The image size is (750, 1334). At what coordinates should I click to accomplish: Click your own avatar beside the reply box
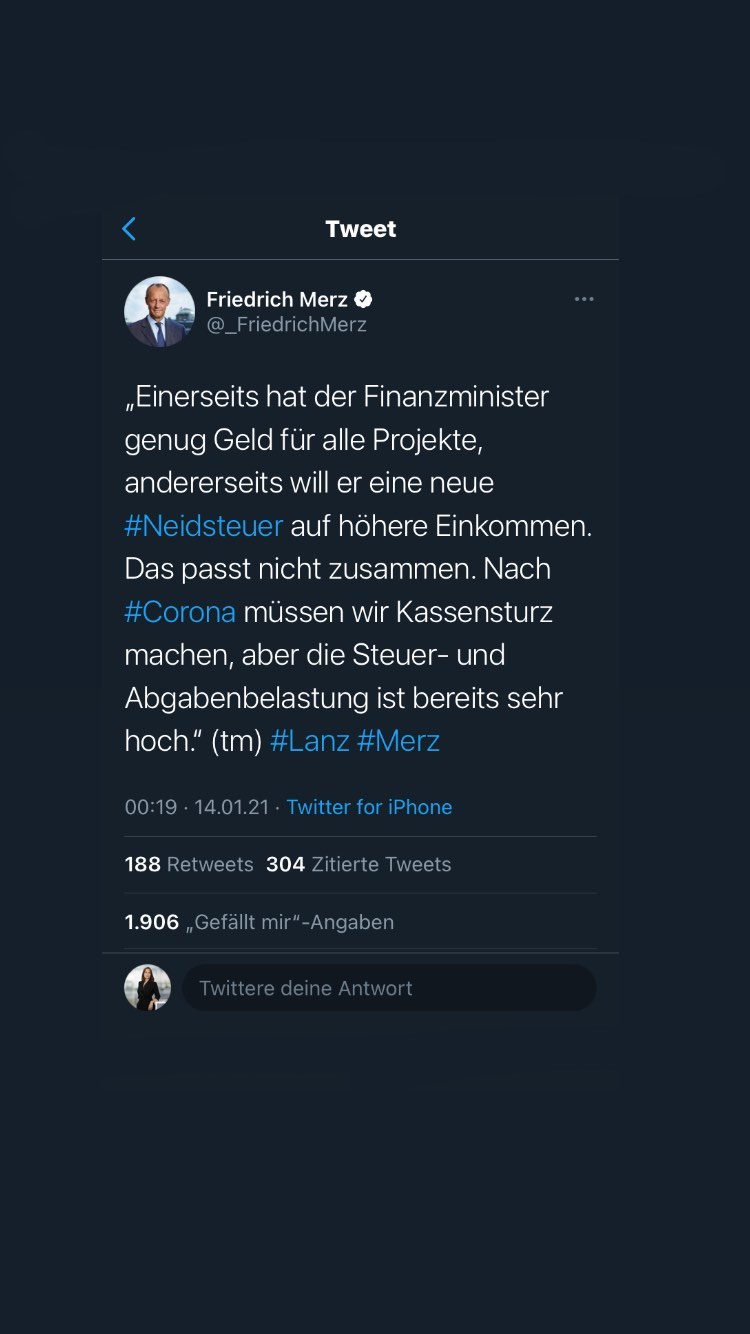pyautogui.click(x=147, y=988)
